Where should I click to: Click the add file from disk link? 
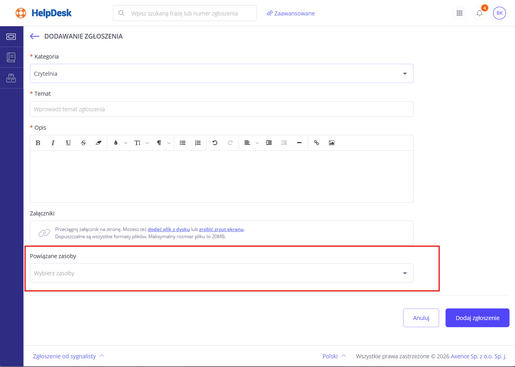169,229
